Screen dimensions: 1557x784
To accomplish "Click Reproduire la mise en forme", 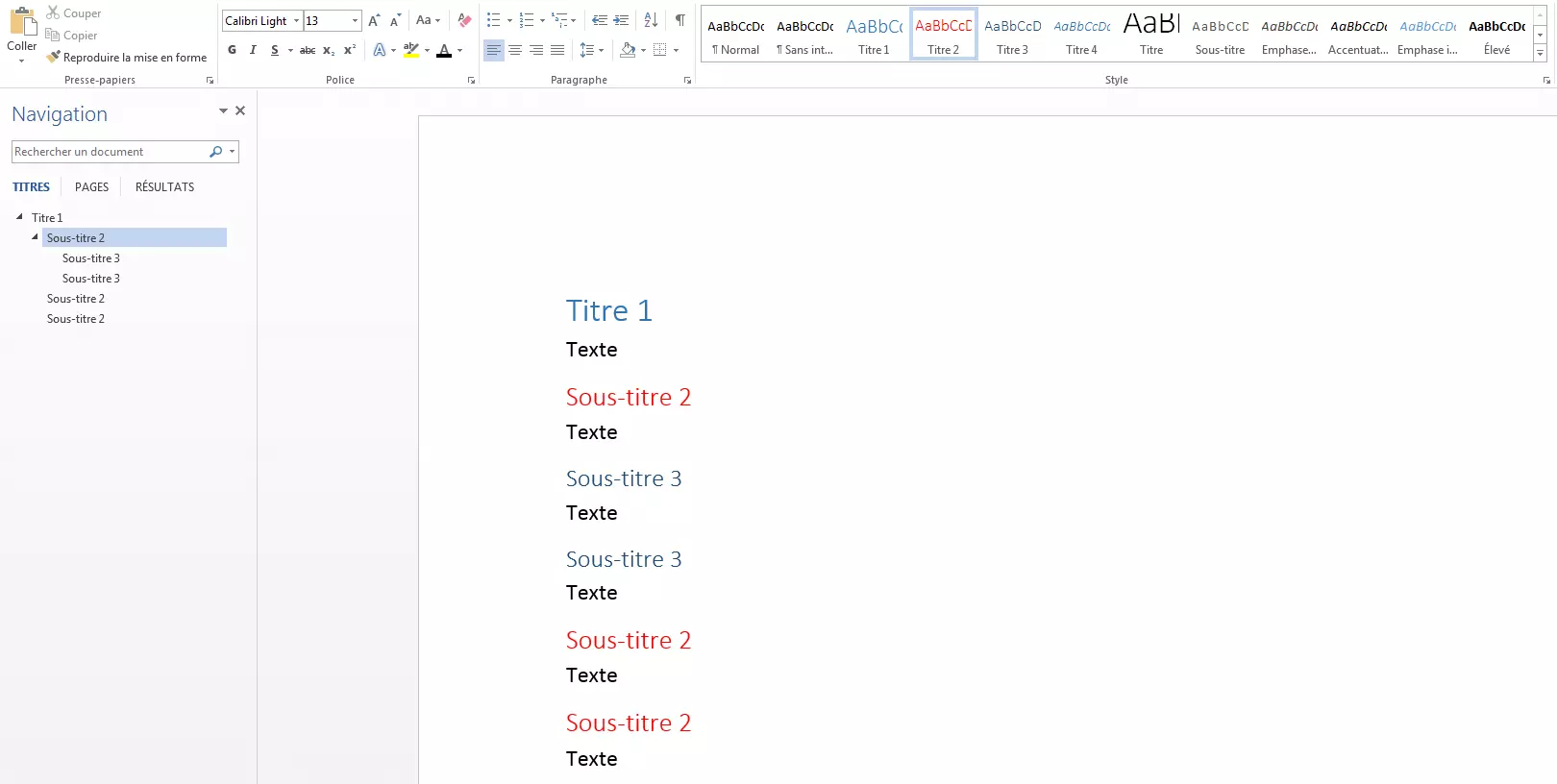I will point(127,58).
